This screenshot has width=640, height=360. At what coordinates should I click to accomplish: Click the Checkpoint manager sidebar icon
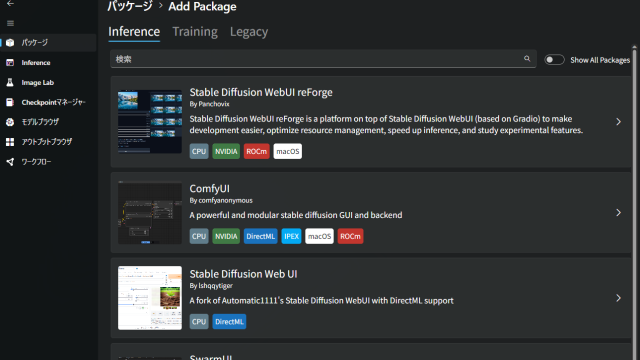point(10,102)
